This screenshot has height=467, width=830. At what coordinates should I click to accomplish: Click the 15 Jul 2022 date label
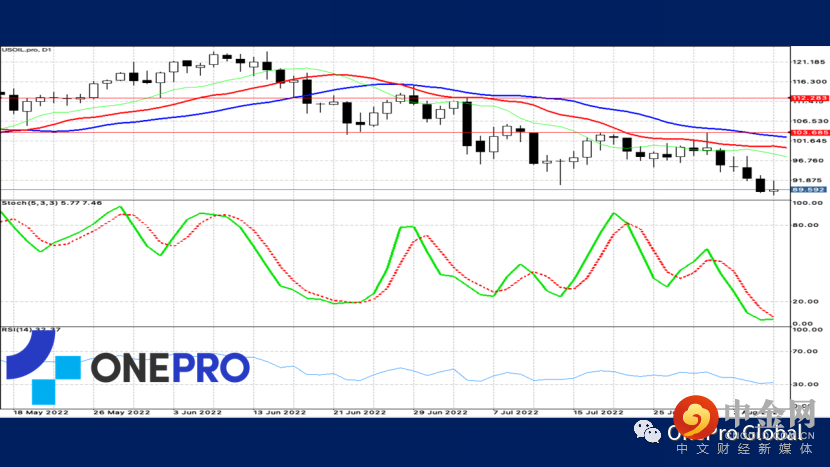598,412
